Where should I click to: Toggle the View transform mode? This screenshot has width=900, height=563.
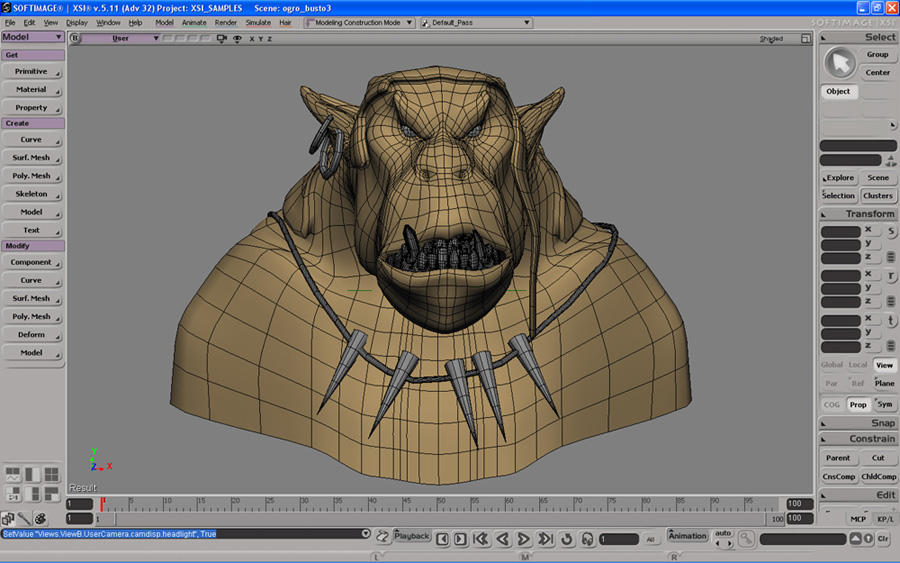(x=884, y=365)
